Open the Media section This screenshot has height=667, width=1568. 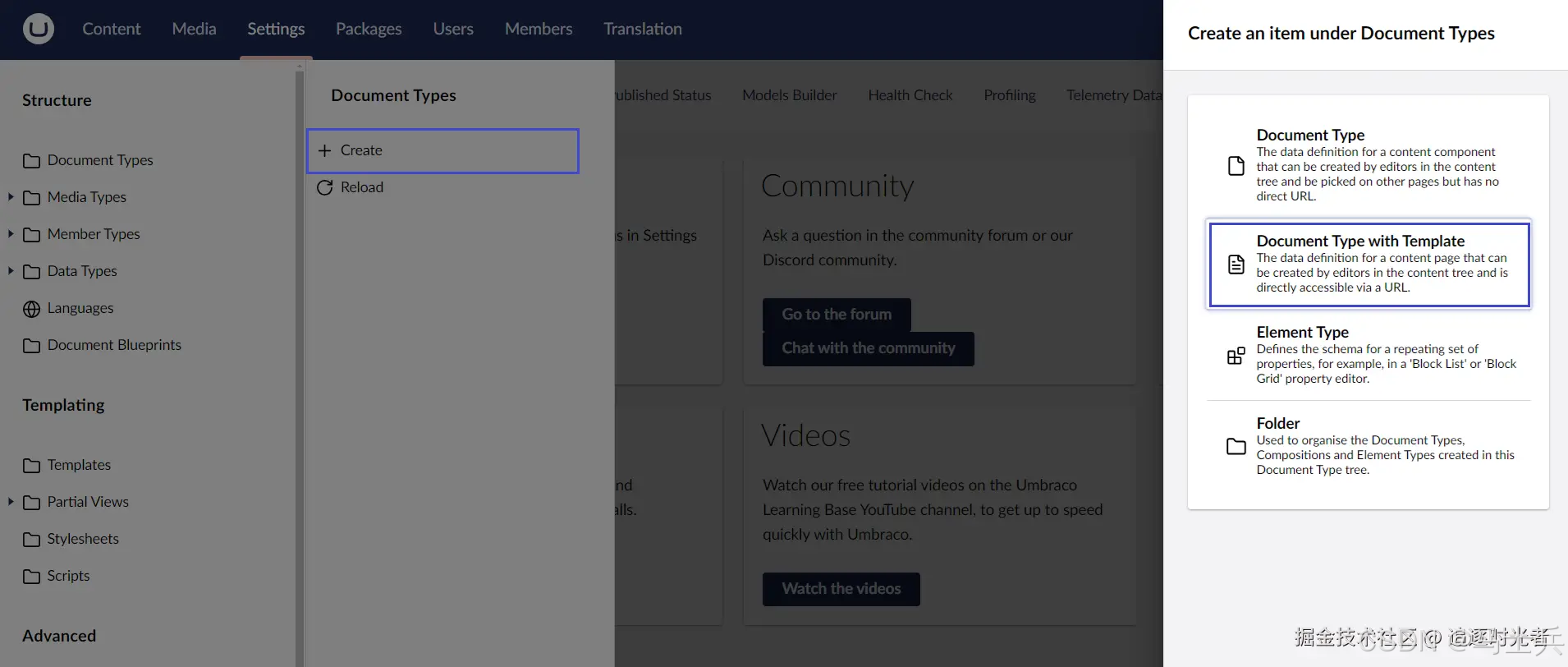pyautogui.click(x=195, y=29)
